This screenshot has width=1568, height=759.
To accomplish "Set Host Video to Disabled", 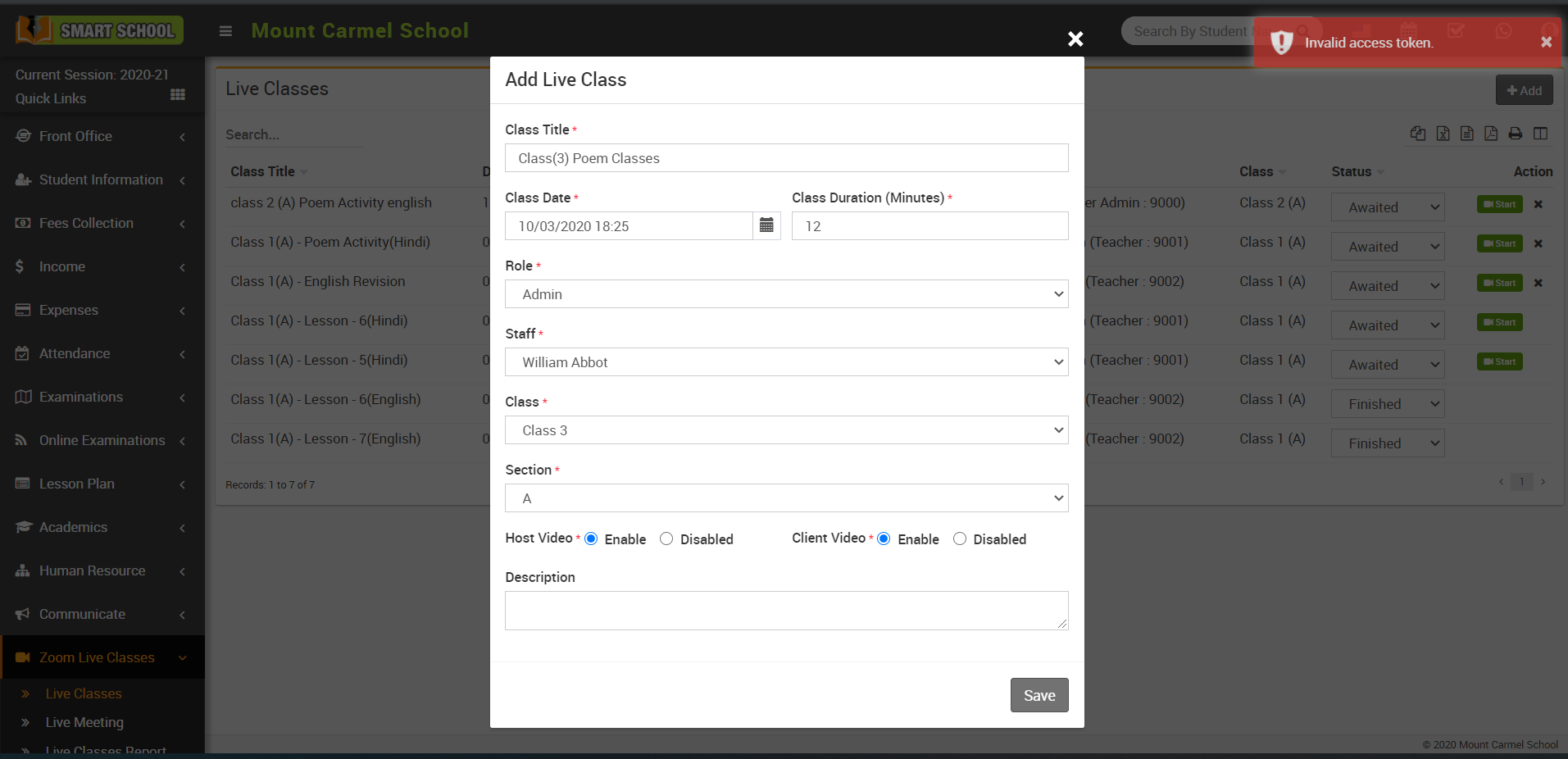I will [666, 539].
